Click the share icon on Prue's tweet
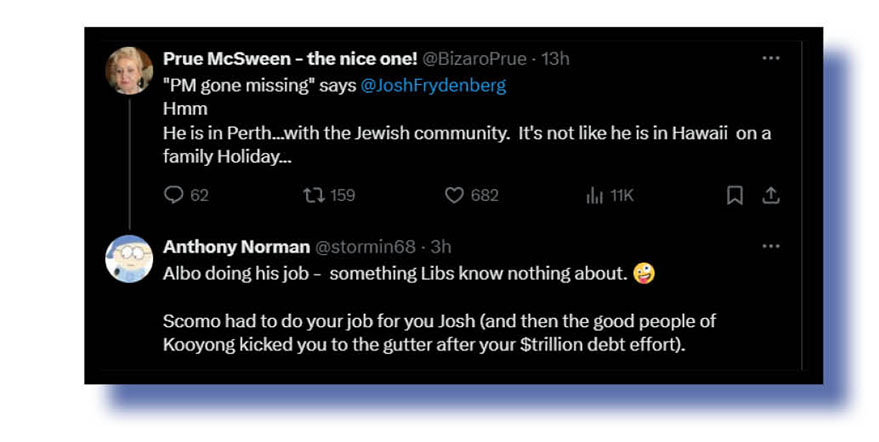The height and width of the screenshot is (442, 879). (x=770, y=195)
